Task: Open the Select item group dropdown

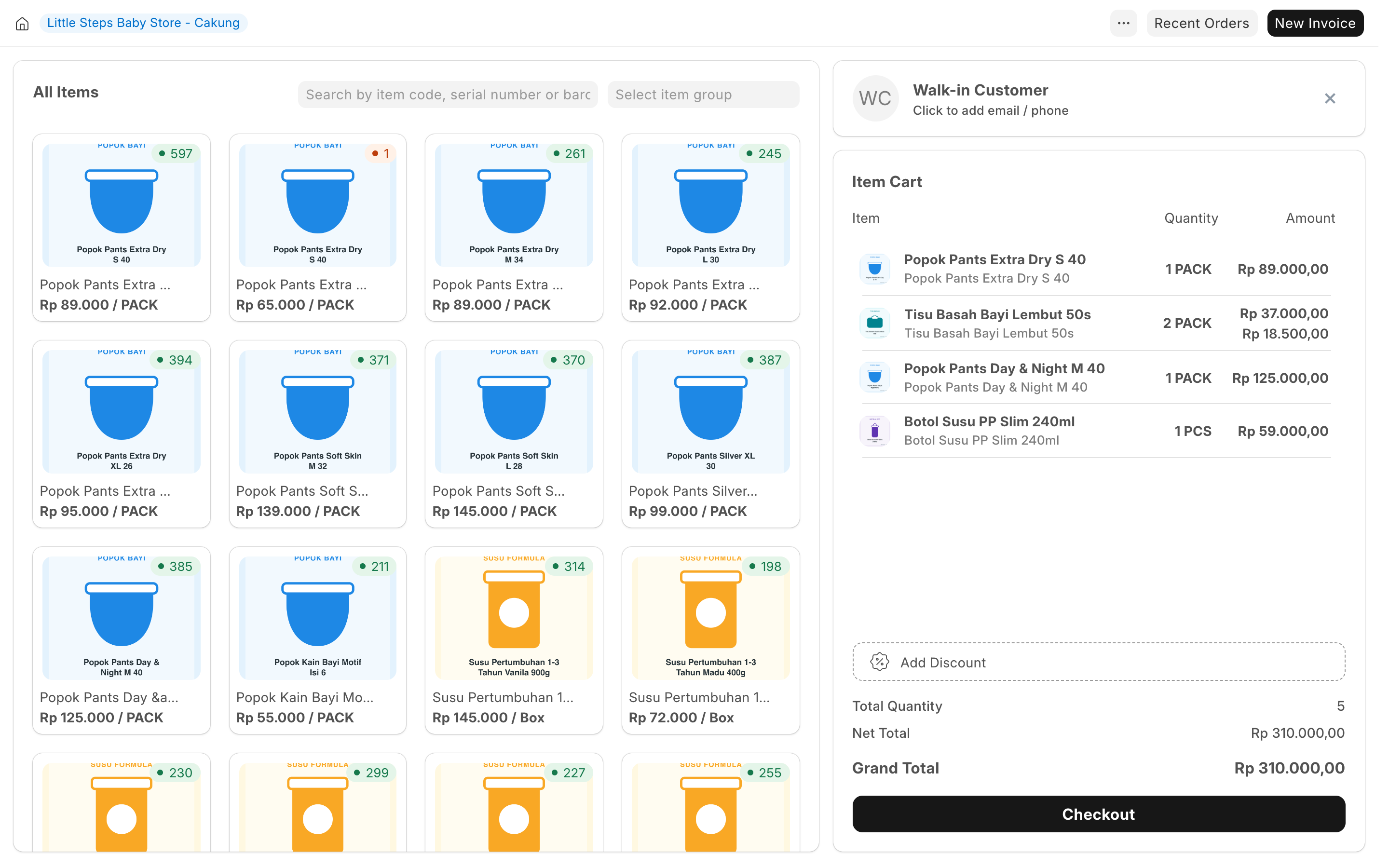Action: (703, 94)
